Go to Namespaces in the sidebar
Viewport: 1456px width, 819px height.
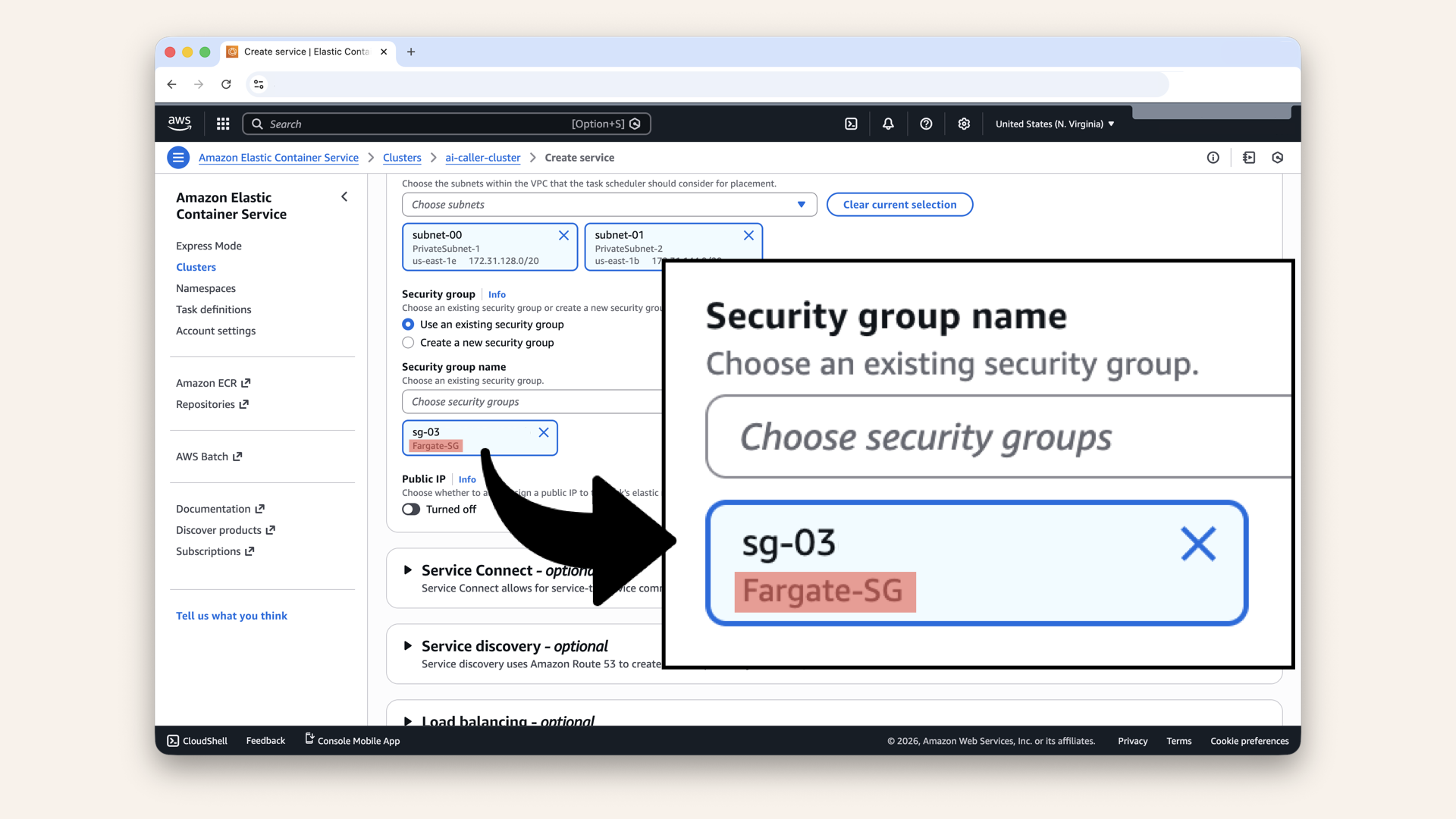coord(206,288)
